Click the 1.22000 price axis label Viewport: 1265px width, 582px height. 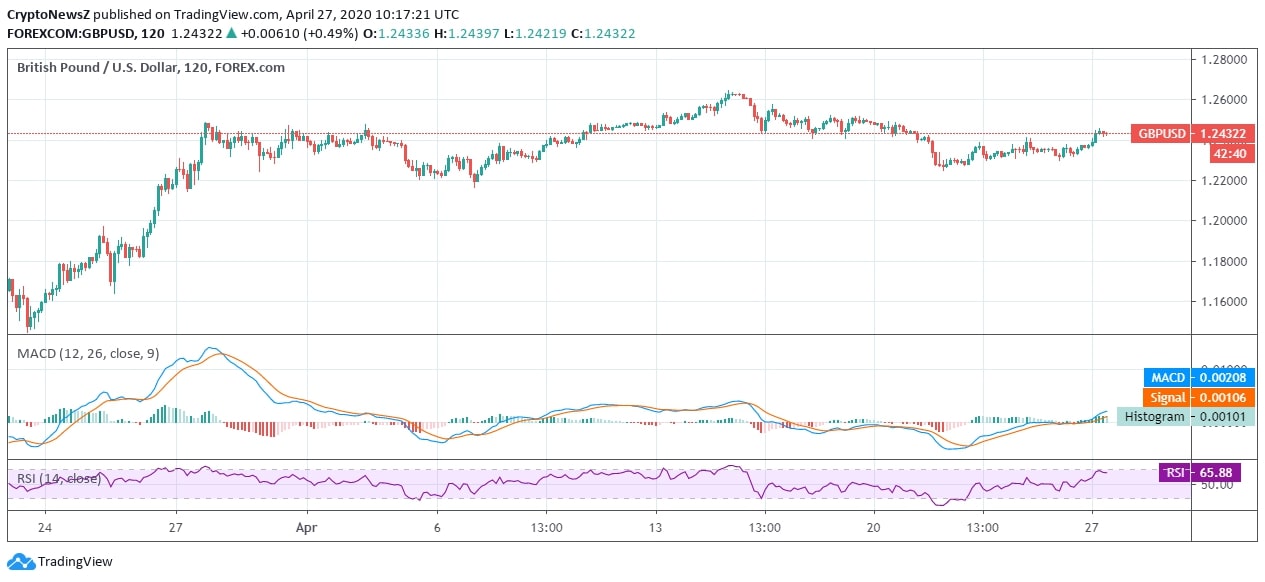coord(1223,181)
